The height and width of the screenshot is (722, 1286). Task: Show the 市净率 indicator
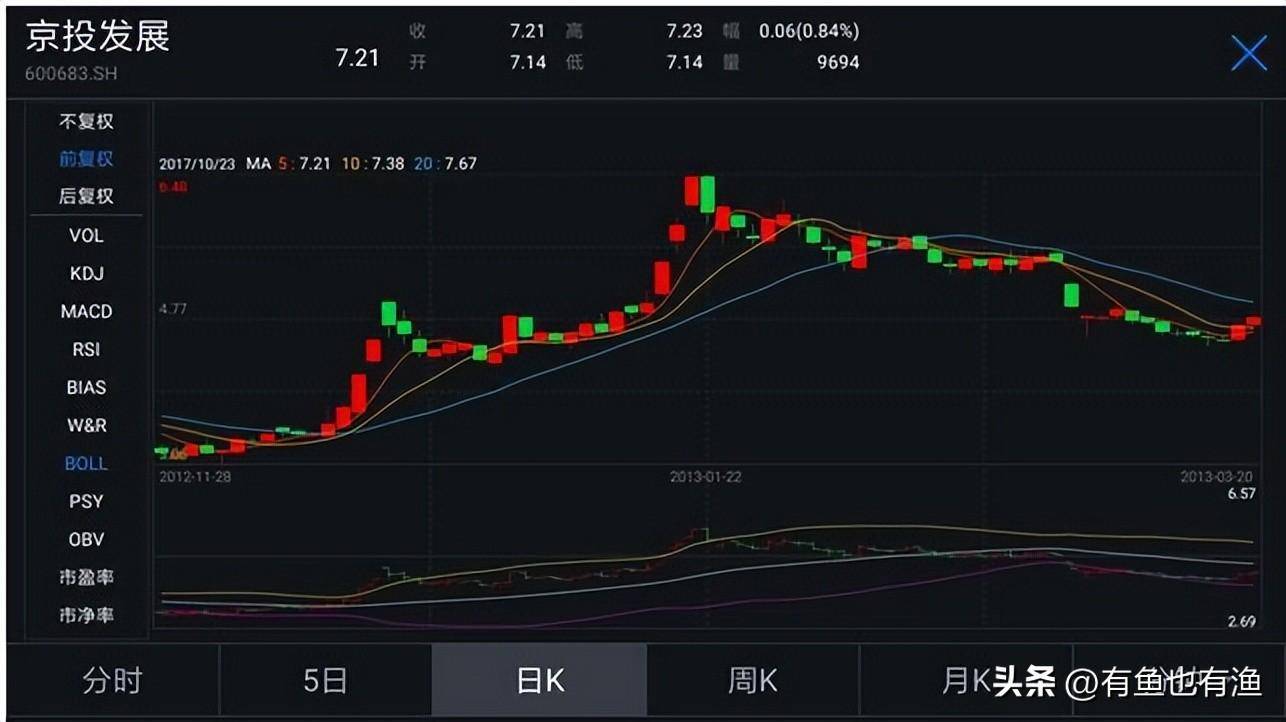(86, 615)
